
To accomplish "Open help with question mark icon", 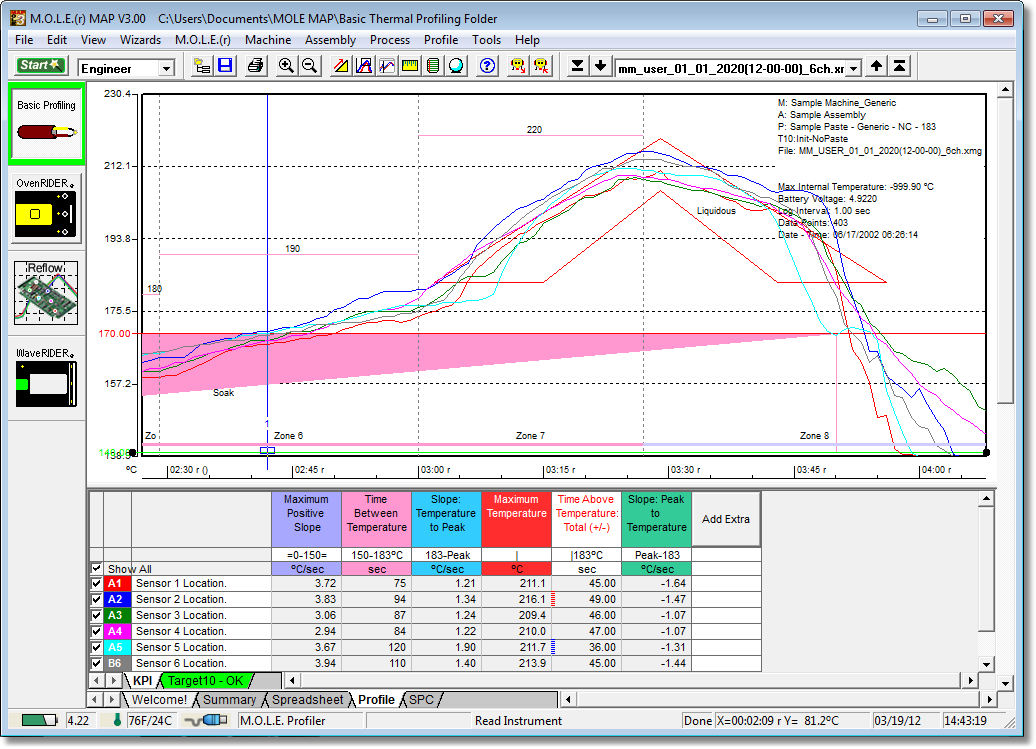I will coord(488,66).
